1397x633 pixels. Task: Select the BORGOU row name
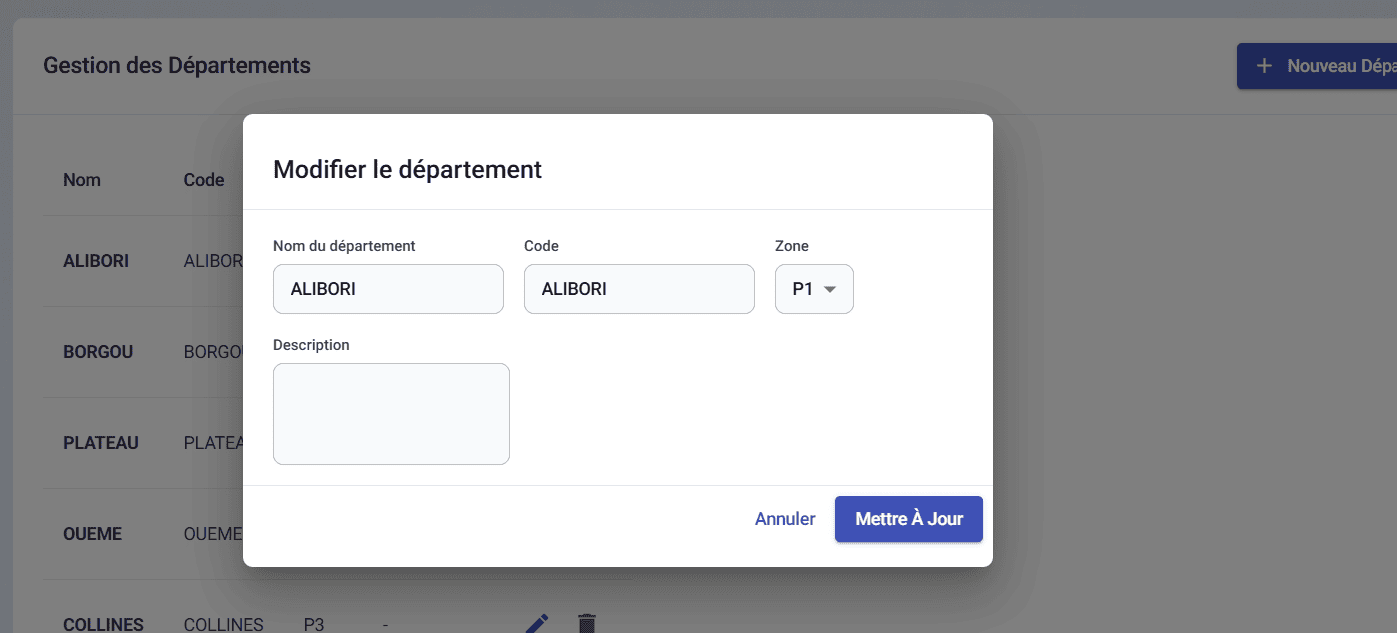(98, 352)
